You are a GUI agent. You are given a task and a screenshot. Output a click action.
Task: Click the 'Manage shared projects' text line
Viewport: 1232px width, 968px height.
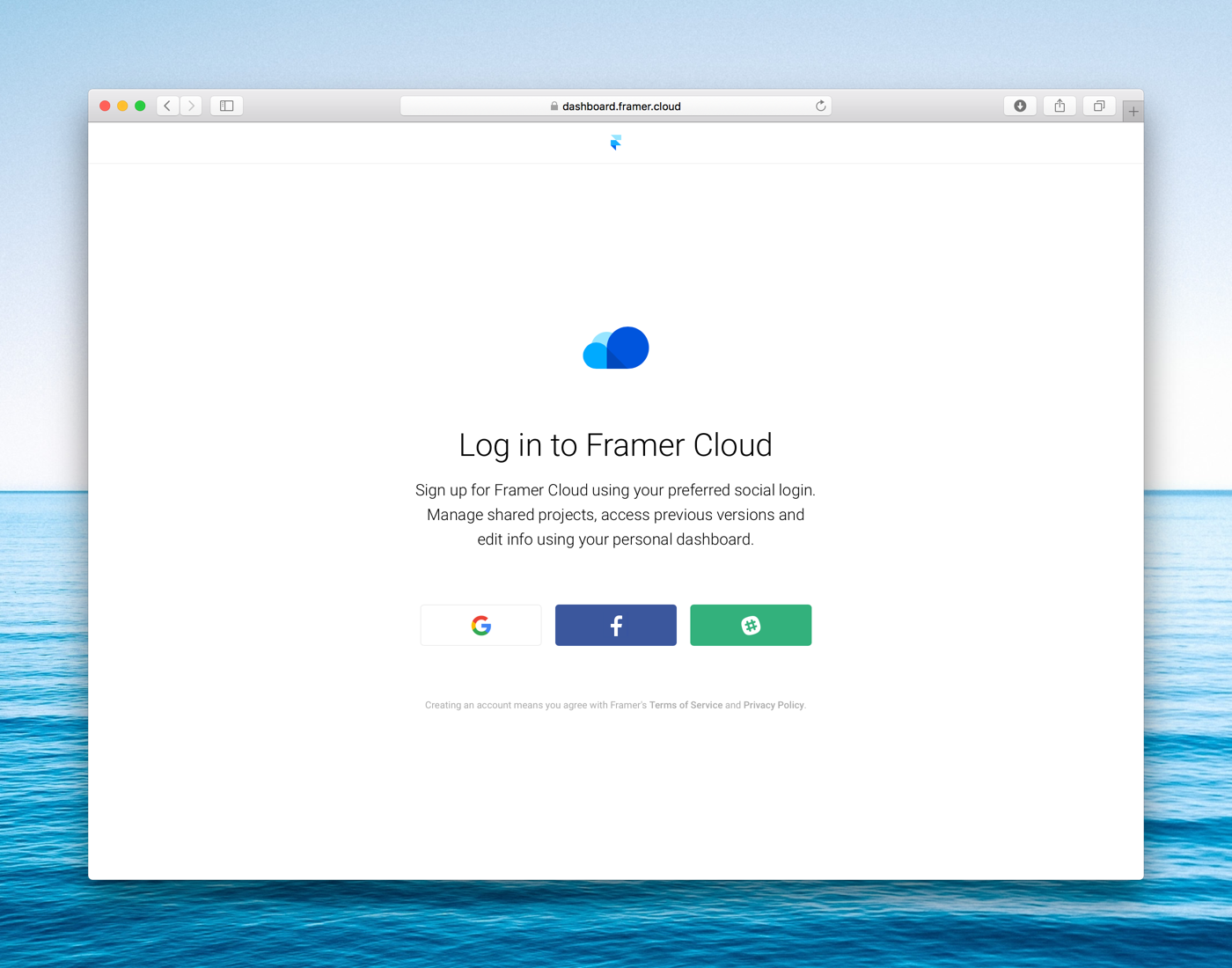616,515
